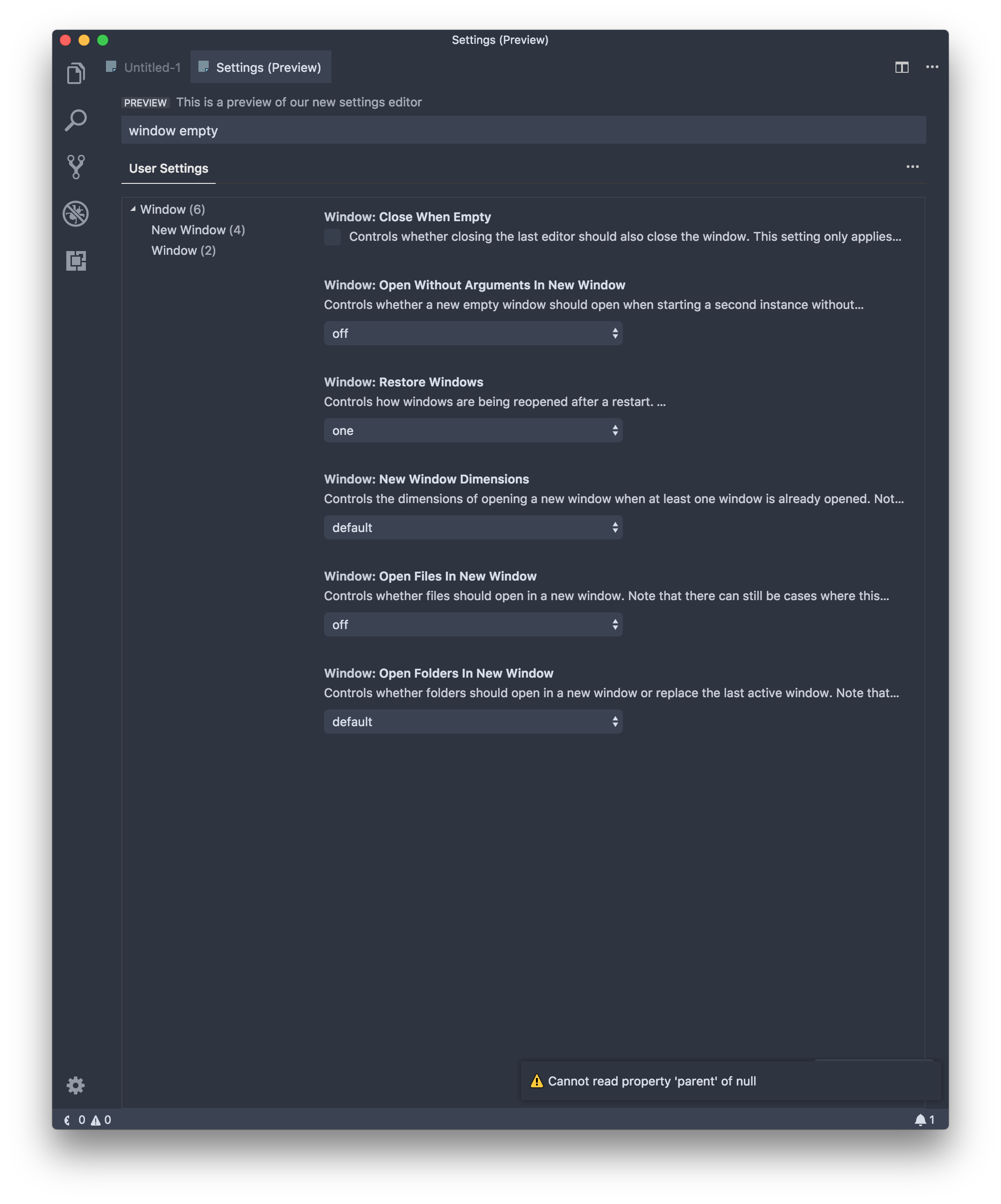Select the Debug icon in activity bar
This screenshot has height=1204, width=1001.
(x=76, y=213)
